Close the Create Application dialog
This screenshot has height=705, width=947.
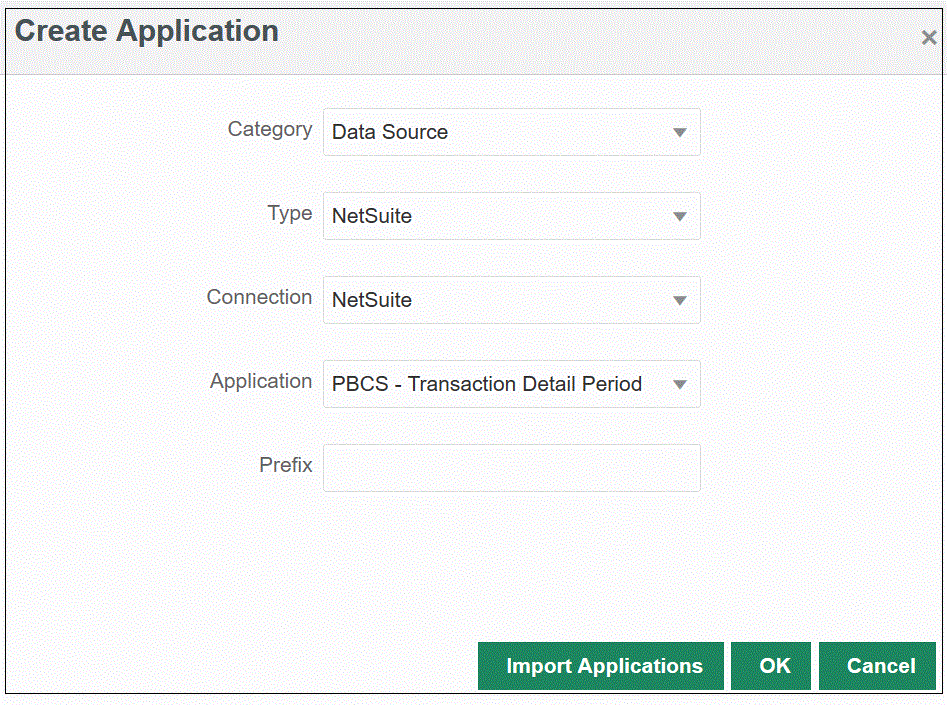[x=928, y=39]
